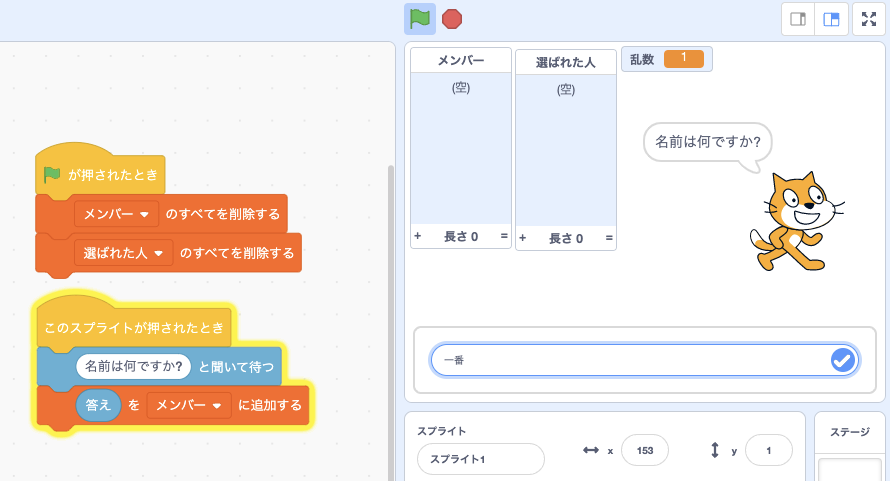890x481 pixels.
Task: Click the code area vertical scrollbar
Action: (391, 323)
